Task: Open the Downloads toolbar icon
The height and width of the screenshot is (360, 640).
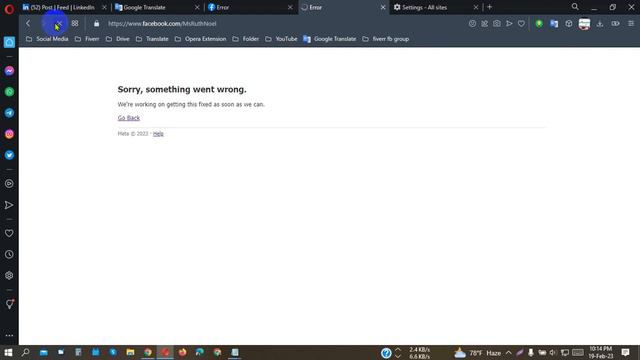Action: click(x=600, y=24)
